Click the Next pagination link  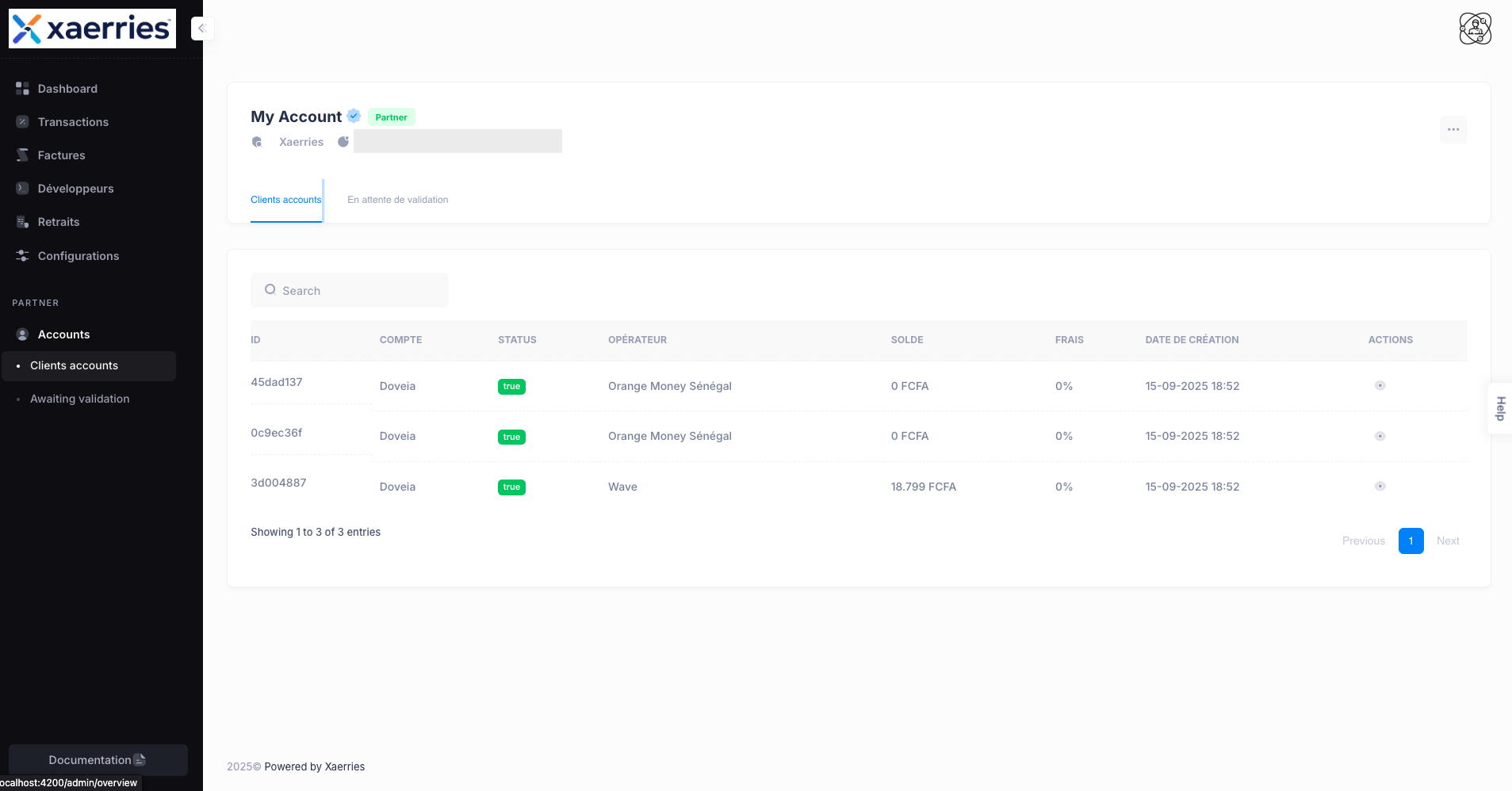tap(1448, 541)
